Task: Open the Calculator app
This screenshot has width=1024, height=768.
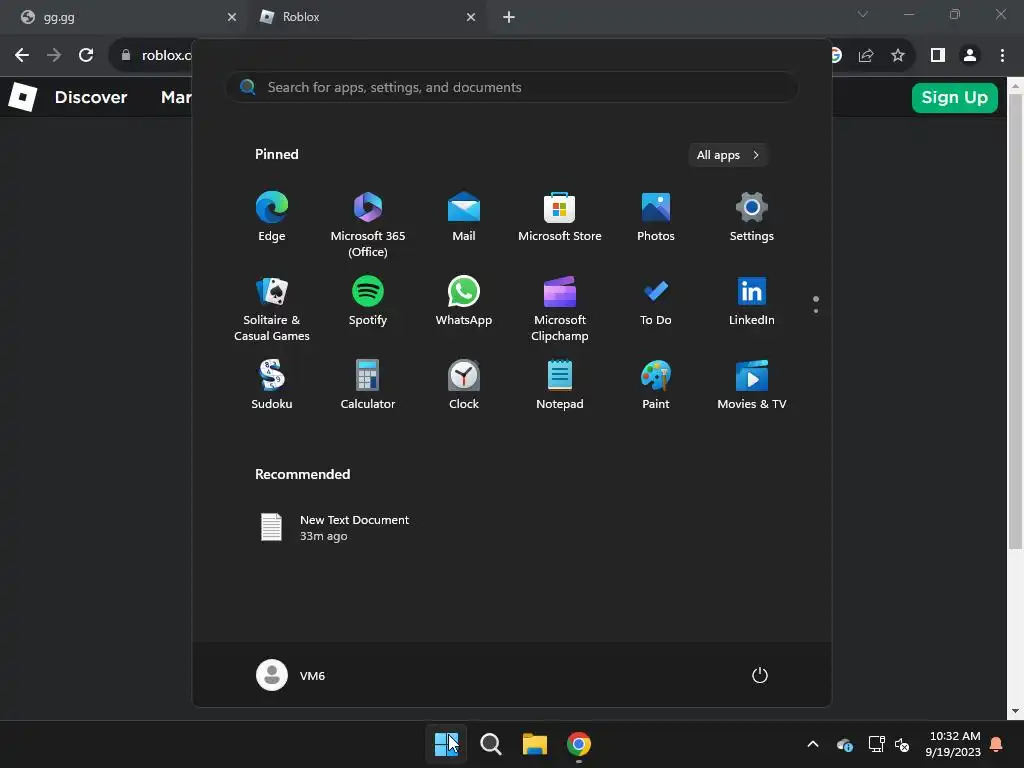Action: pyautogui.click(x=368, y=385)
